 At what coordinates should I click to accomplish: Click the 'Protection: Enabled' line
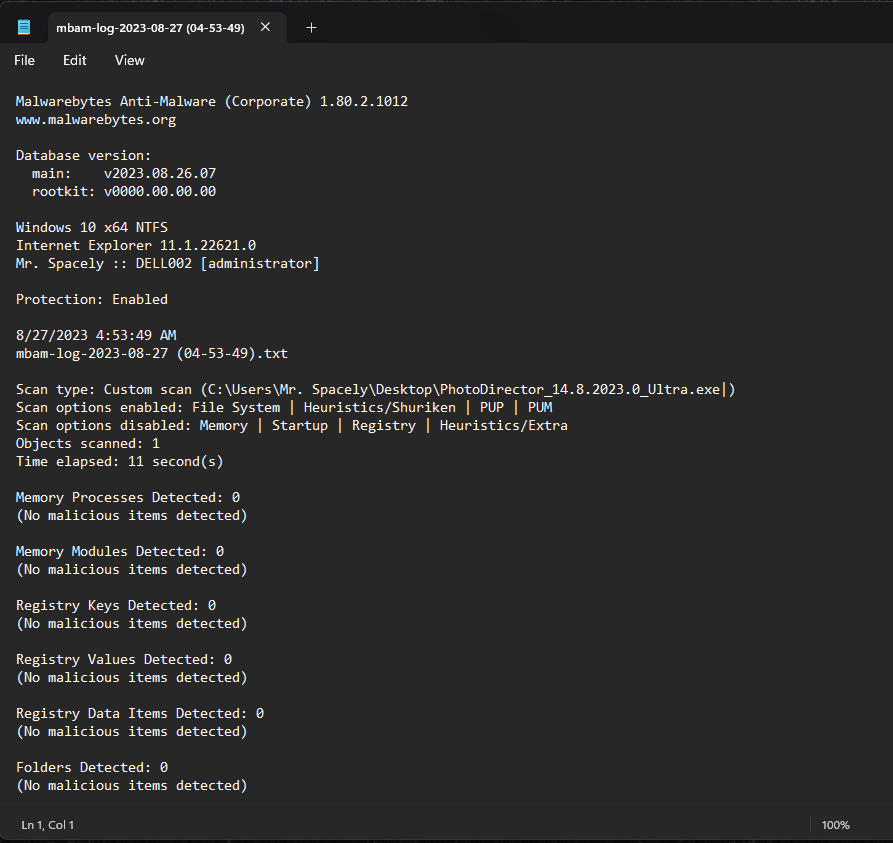pos(92,300)
